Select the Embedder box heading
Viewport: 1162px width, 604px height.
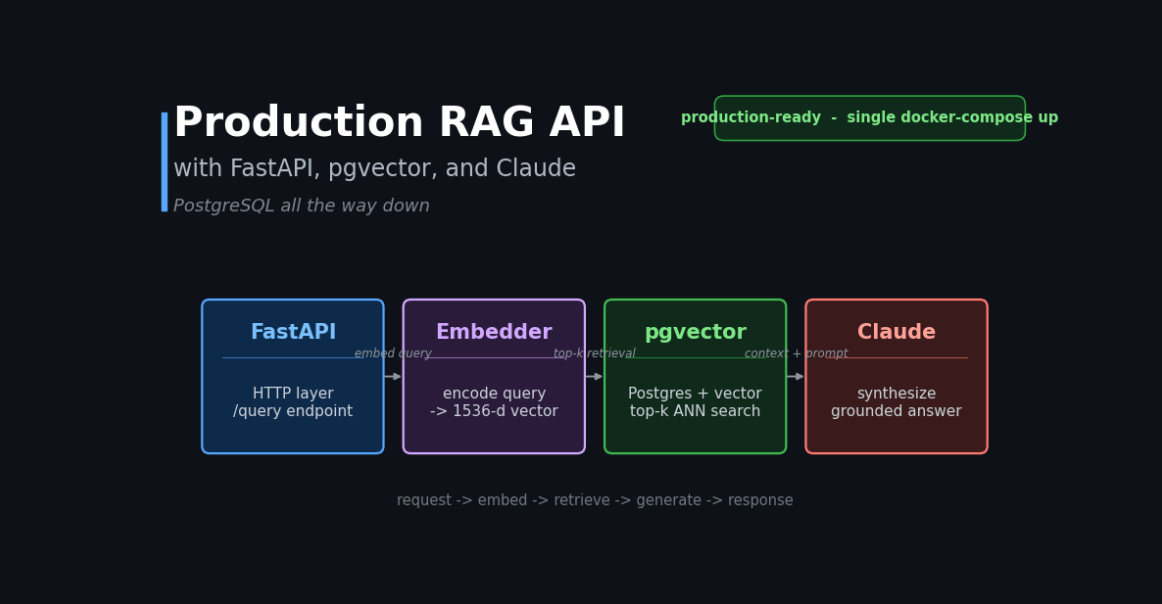pyautogui.click(x=494, y=332)
